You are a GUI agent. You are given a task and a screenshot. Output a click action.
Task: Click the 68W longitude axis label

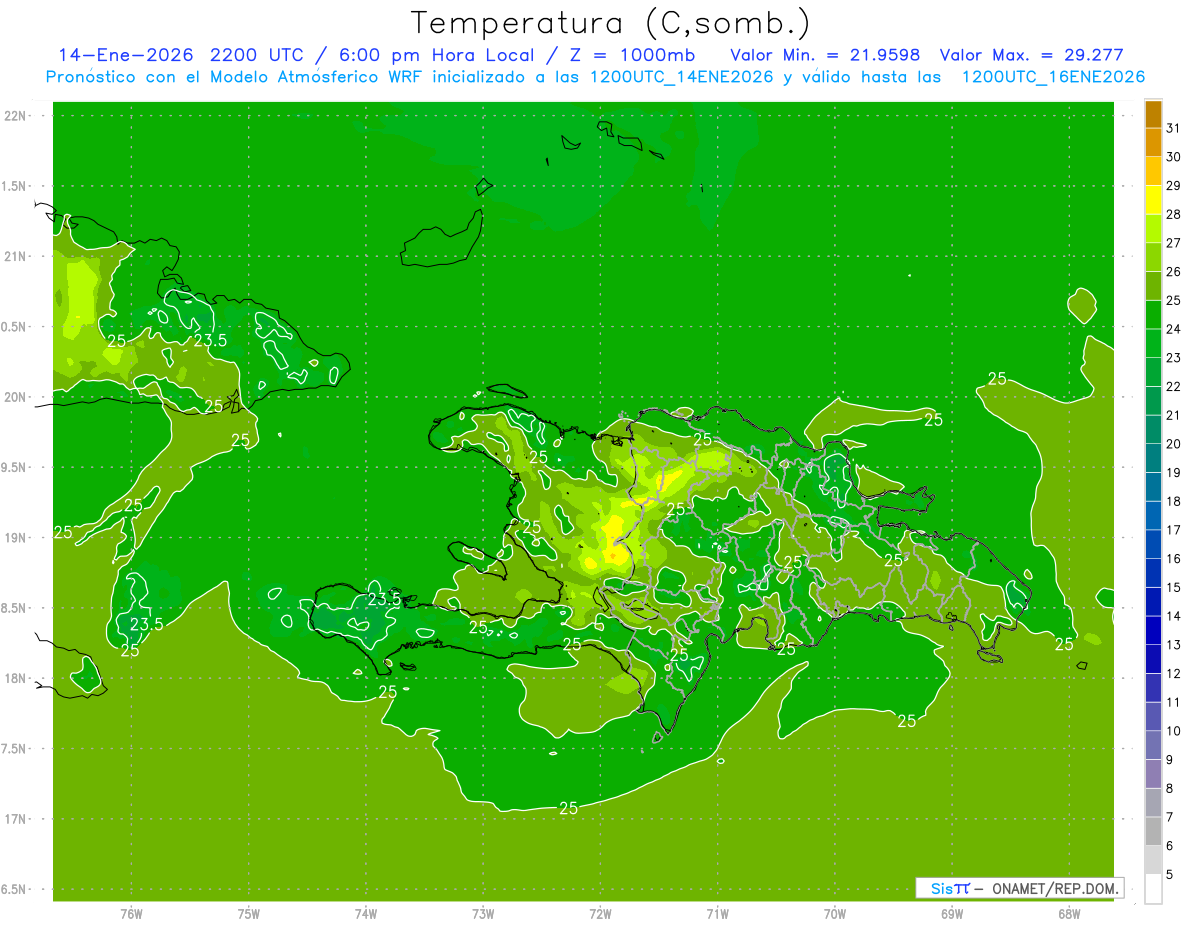(x=1068, y=913)
